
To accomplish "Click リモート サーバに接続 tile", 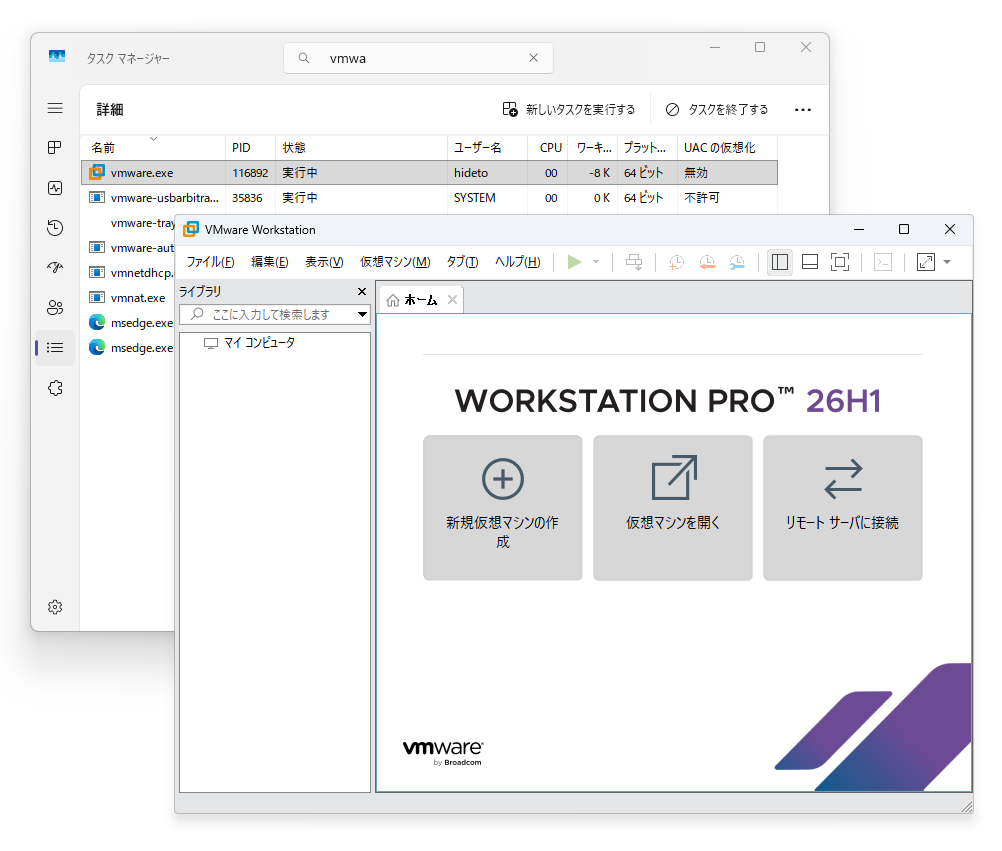I will pos(842,508).
